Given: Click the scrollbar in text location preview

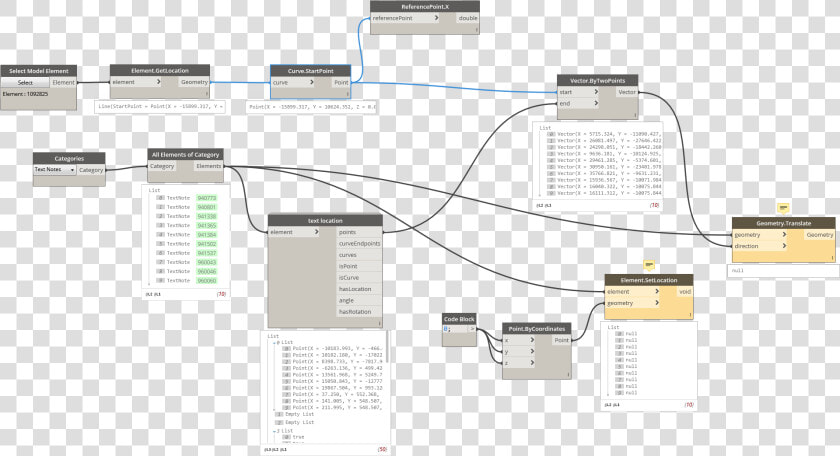Looking at the screenshot, I should (x=386, y=346).
